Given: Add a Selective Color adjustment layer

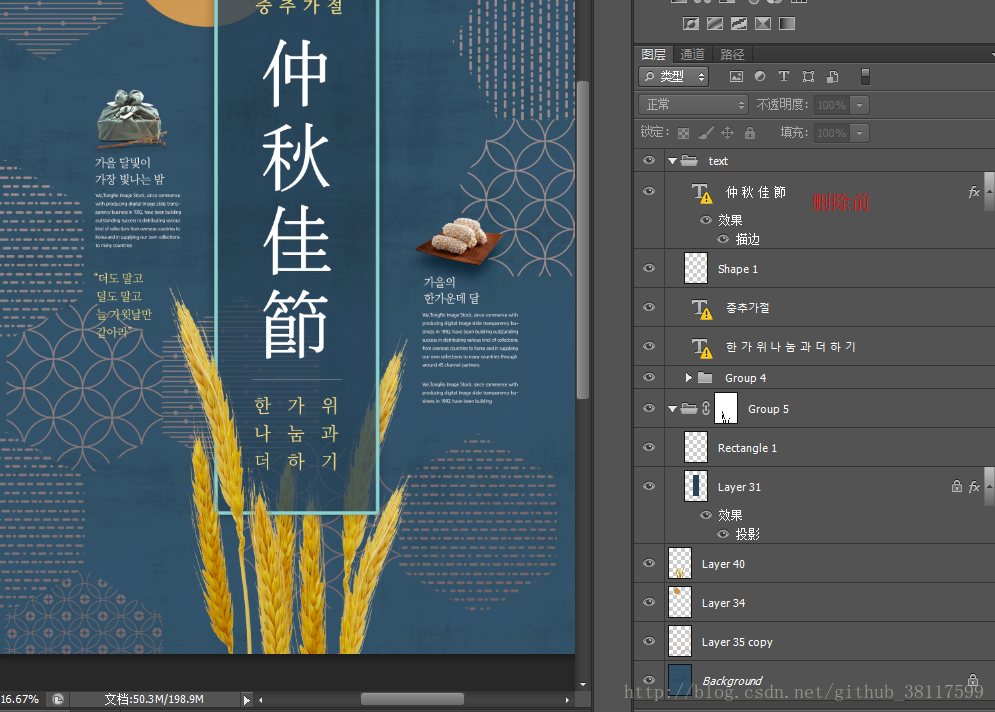Looking at the screenshot, I should click(763, 23).
